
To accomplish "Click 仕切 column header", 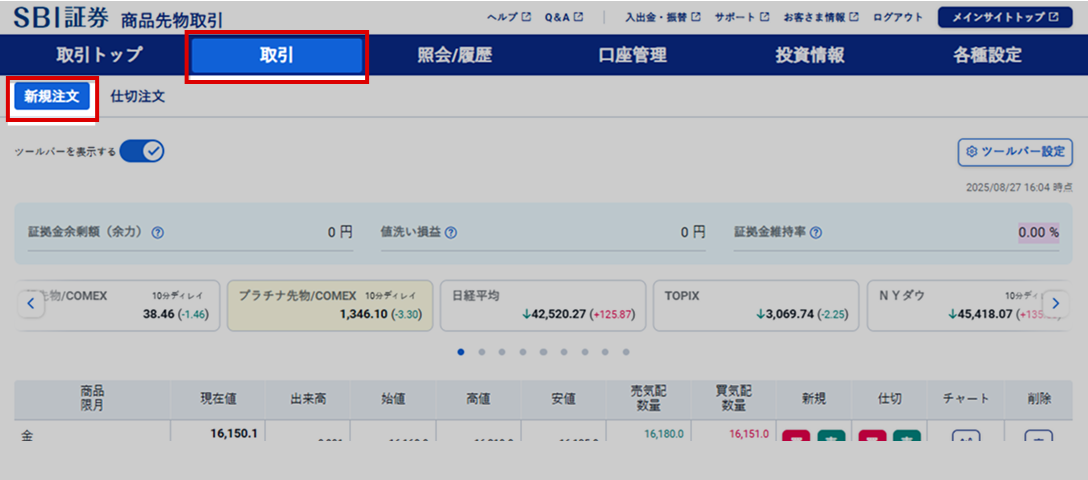I will pyautogui.click(x=890, y=399).
